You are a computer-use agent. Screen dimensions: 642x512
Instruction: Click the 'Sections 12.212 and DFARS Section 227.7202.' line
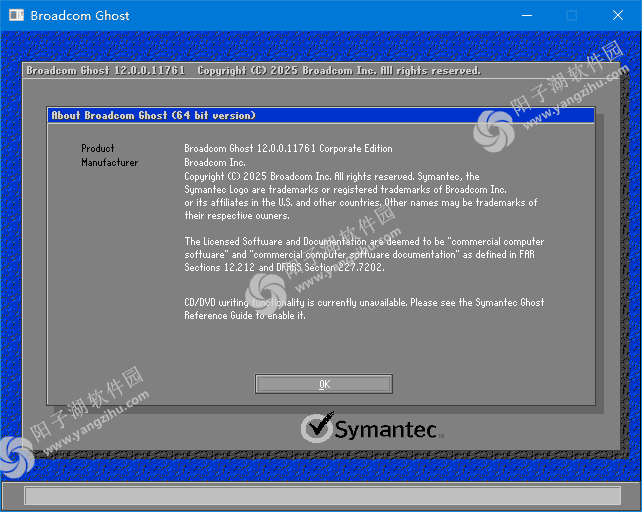pos(284,267)
